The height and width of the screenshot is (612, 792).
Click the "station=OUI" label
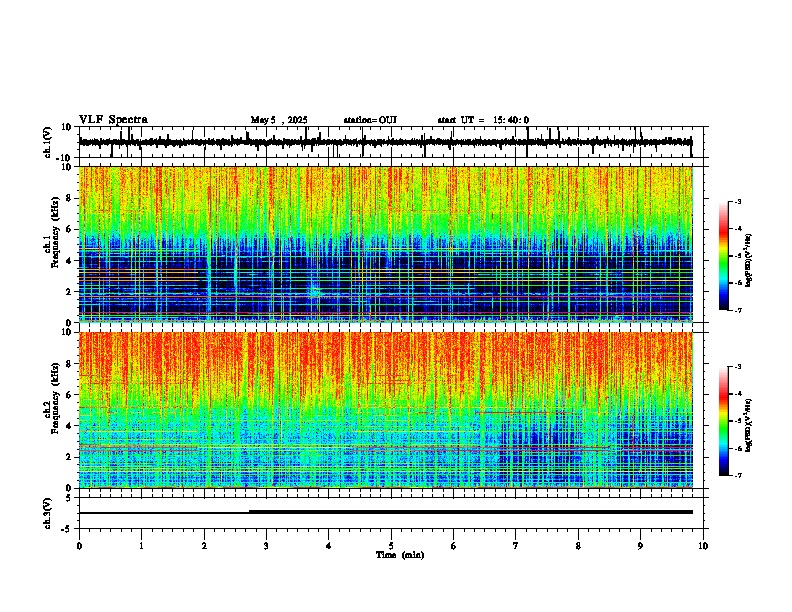370,120
